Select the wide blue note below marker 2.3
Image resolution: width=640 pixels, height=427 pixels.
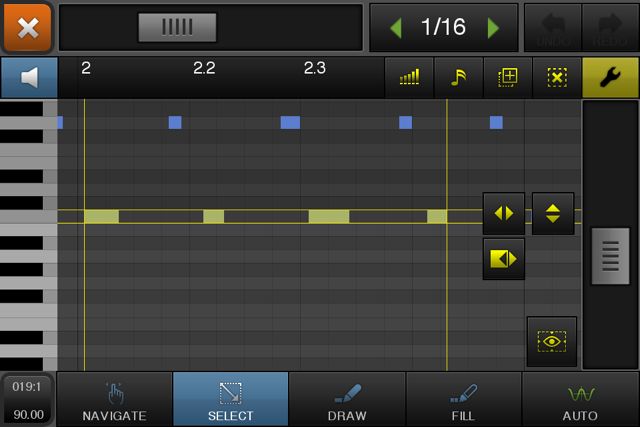290,122
